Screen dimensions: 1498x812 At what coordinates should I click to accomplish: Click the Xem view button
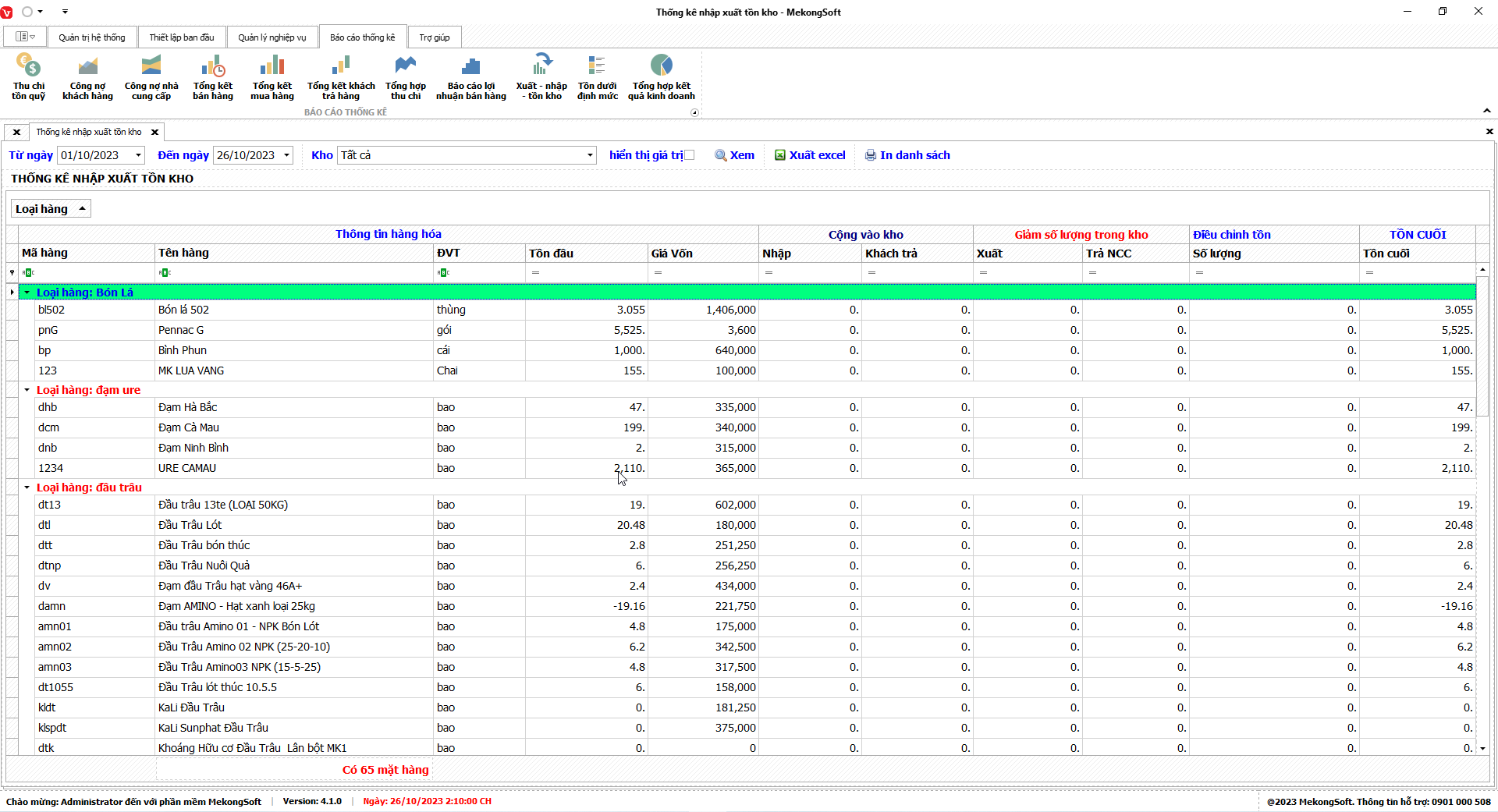[x=734, y=155]
